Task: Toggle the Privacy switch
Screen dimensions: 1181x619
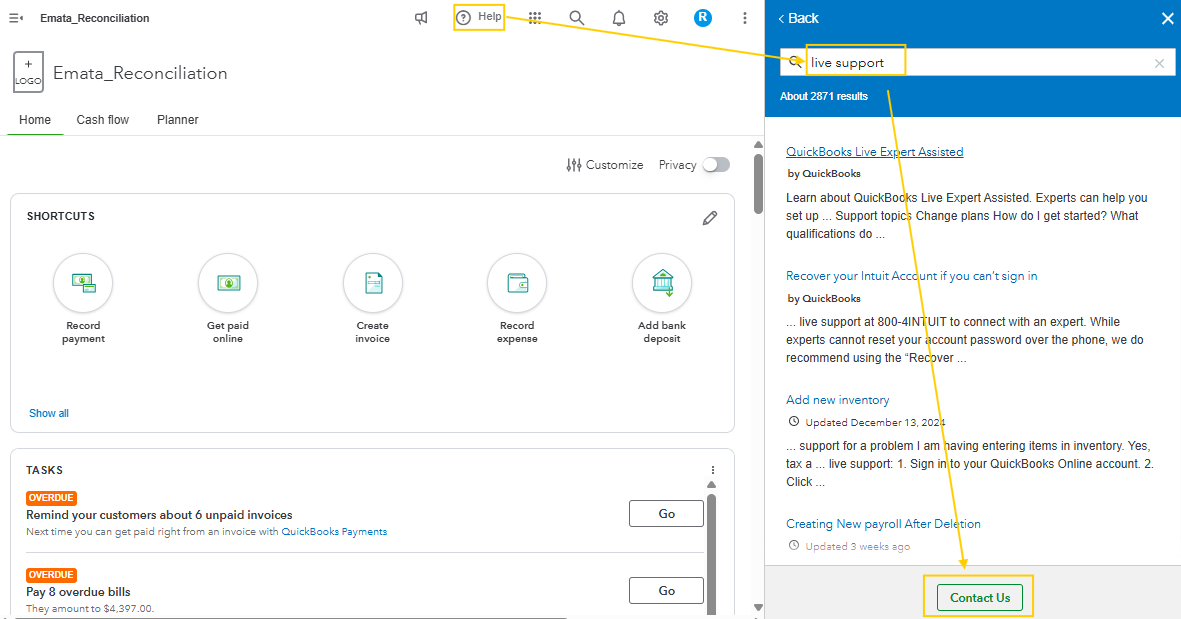Action: click(x=716, y=165)
